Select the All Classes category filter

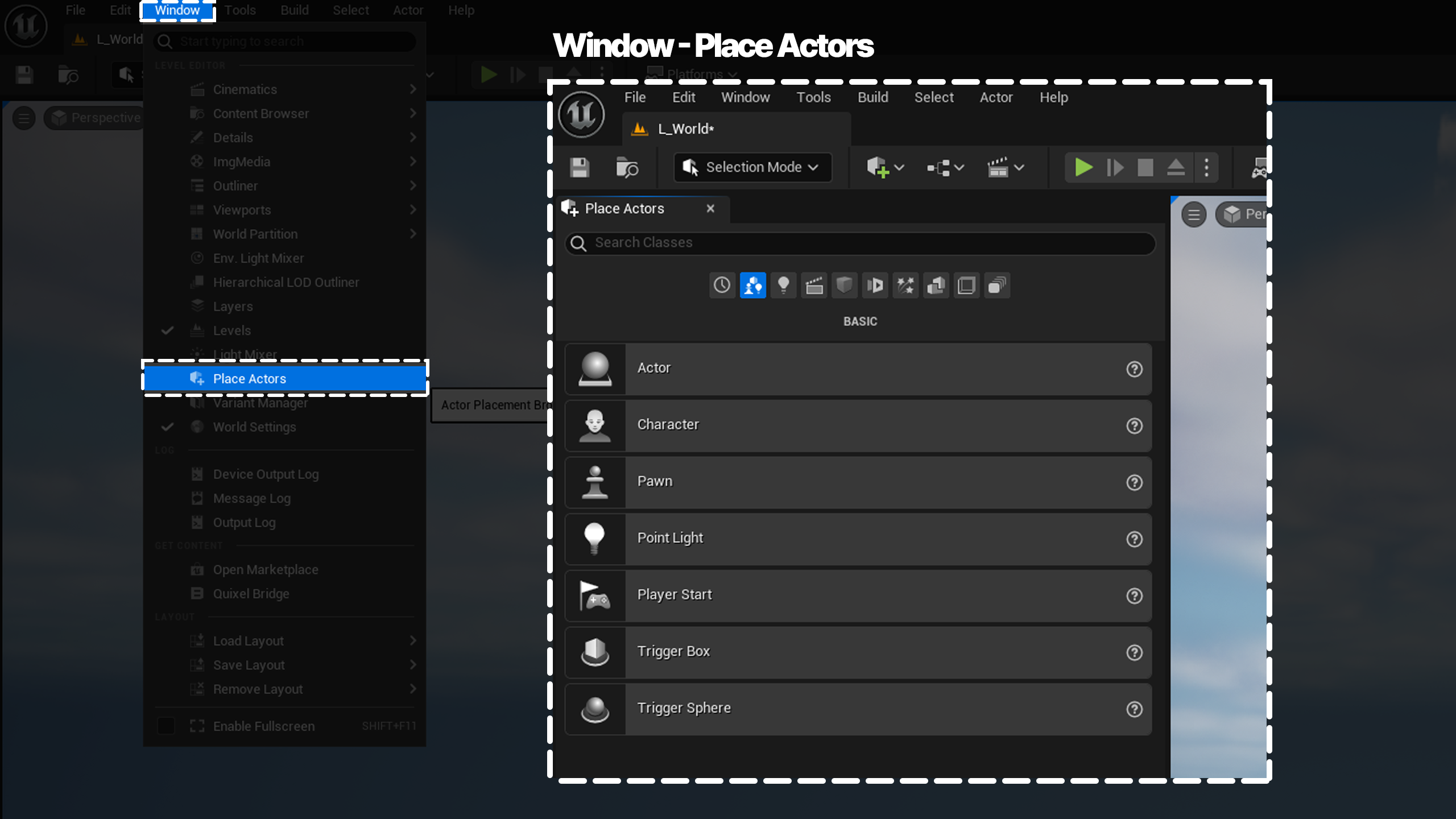click(997, 285)
